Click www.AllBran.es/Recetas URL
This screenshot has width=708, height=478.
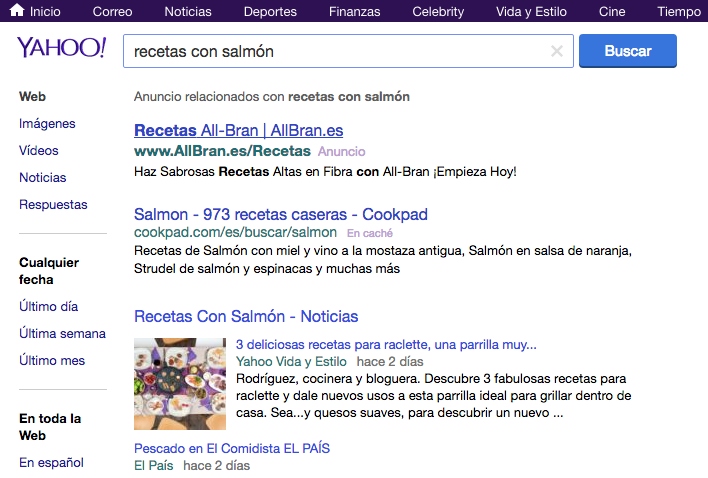tap(222, 151)
